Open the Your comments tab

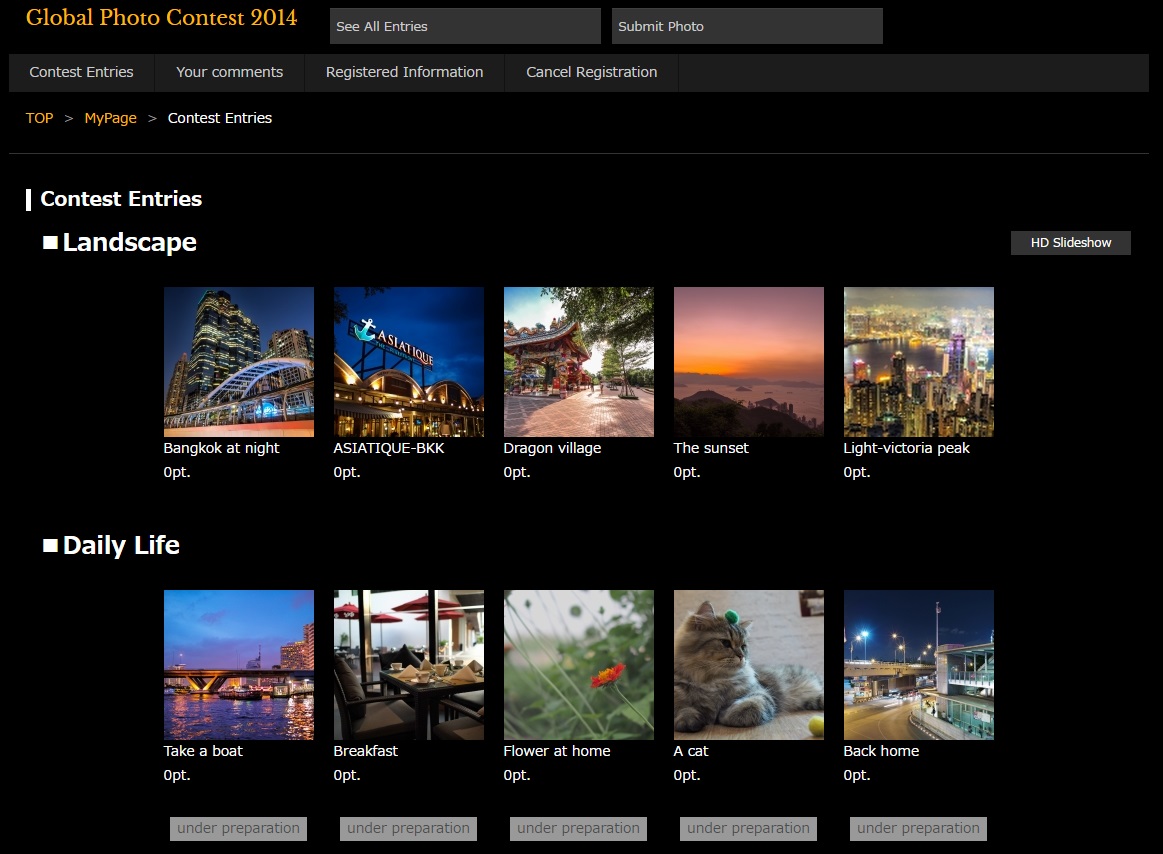tap(229, 72)
